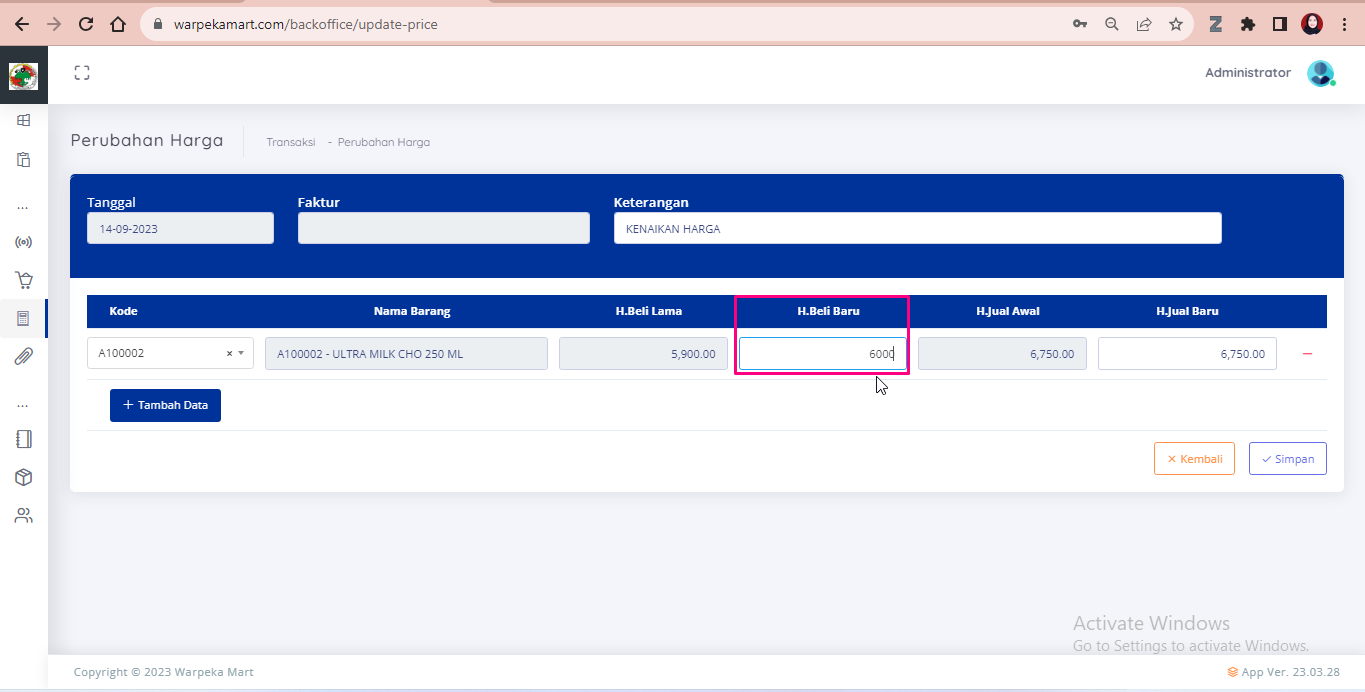View site lock information icon
1365x692 pixels.
(159, 24)
